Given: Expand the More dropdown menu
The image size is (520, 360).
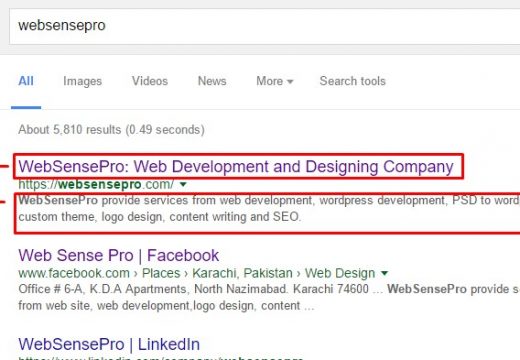Looking at the screenshot, I should [275, 81].
